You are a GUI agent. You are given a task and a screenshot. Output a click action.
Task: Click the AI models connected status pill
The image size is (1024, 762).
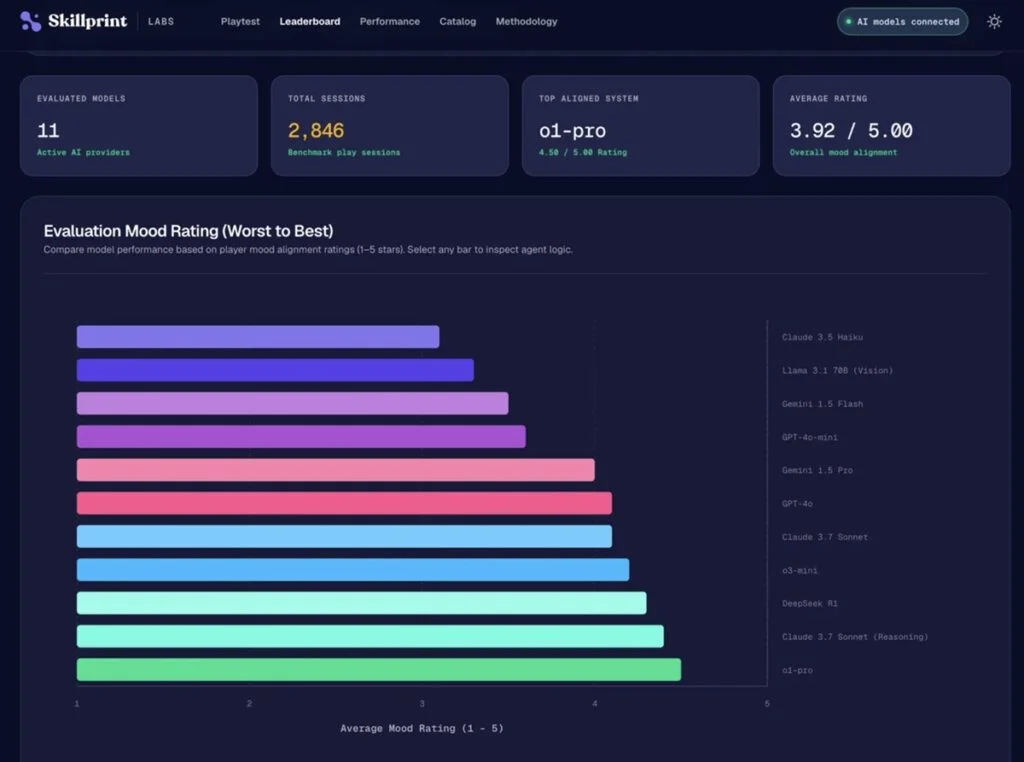902,22
